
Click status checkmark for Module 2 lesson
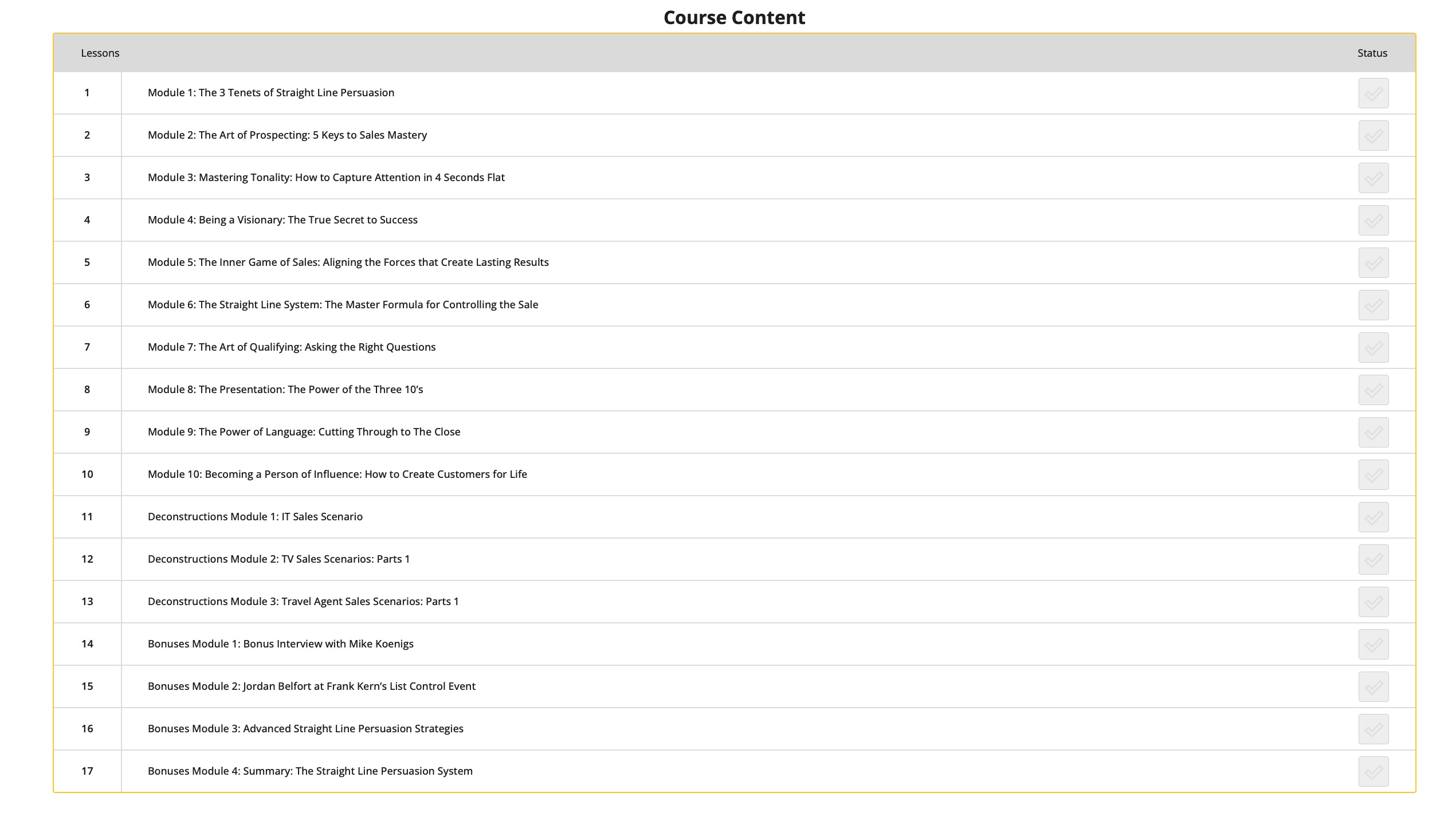click(x=1374, y=135)
